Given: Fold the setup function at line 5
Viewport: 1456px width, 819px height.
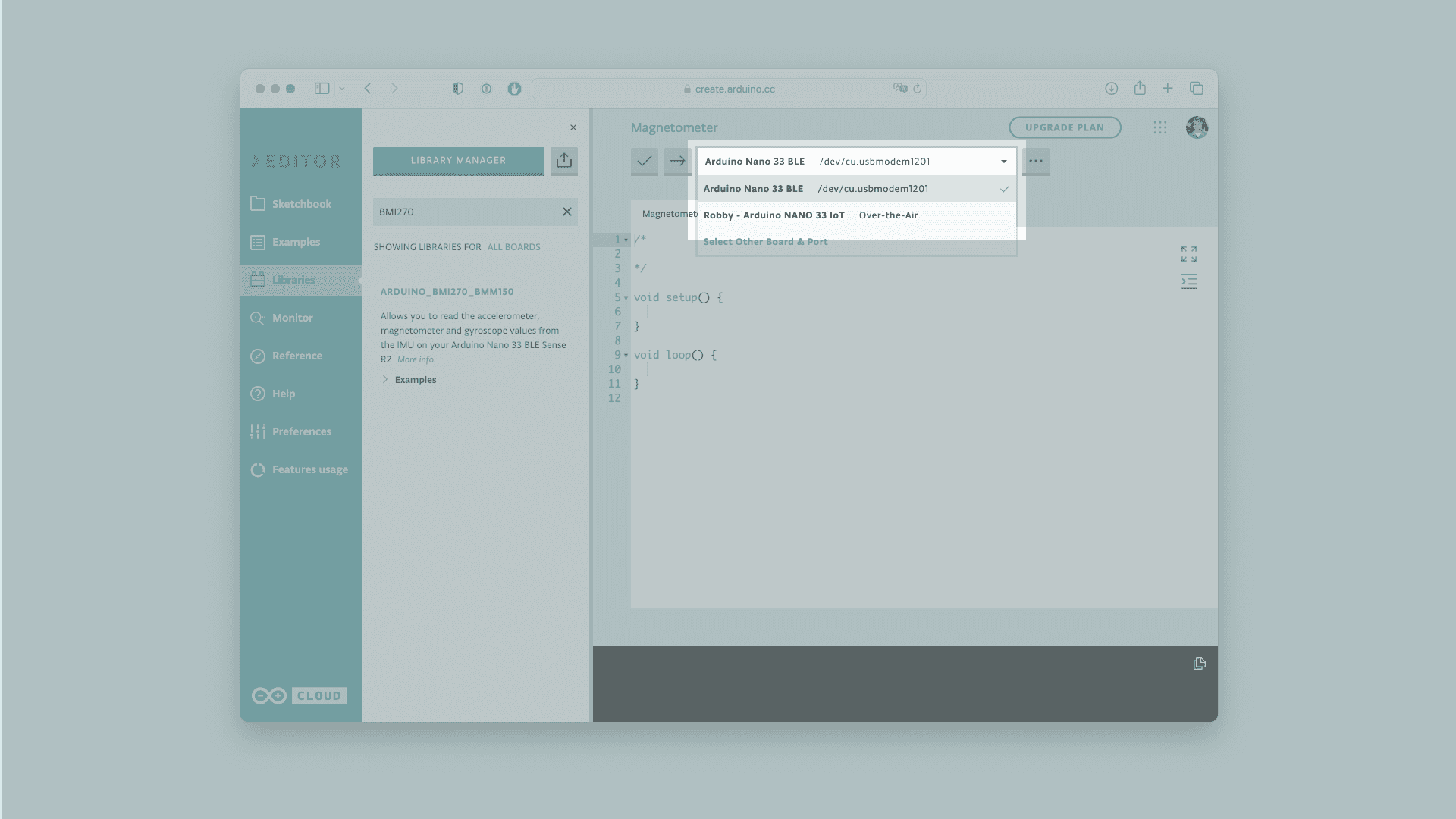Looking at the screenshot, I should coord(626,298).
